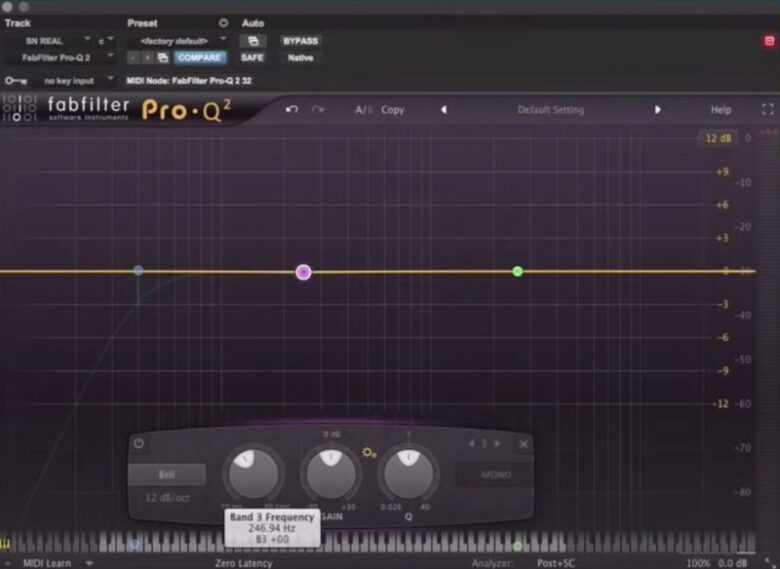Open the Help menu
This screenshot has height=569, width=780.
click(721, 110)
